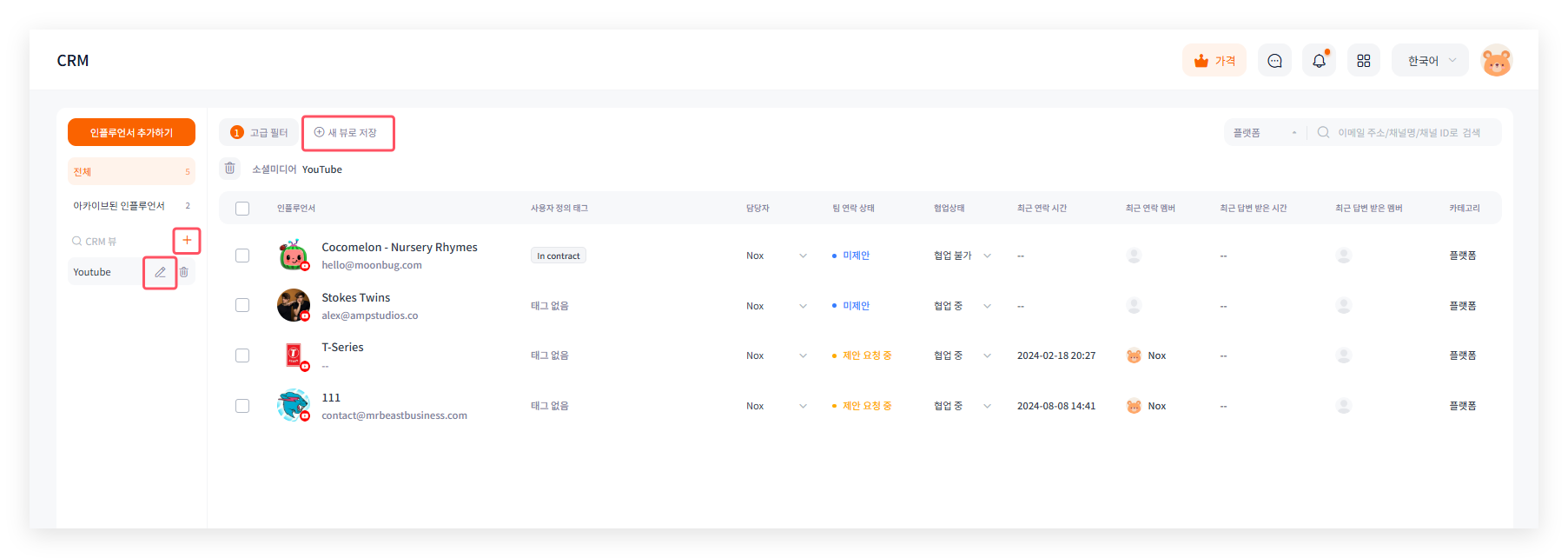Open the bear profile avatar
This screenshot has width=1568, height=558.
1496,61
